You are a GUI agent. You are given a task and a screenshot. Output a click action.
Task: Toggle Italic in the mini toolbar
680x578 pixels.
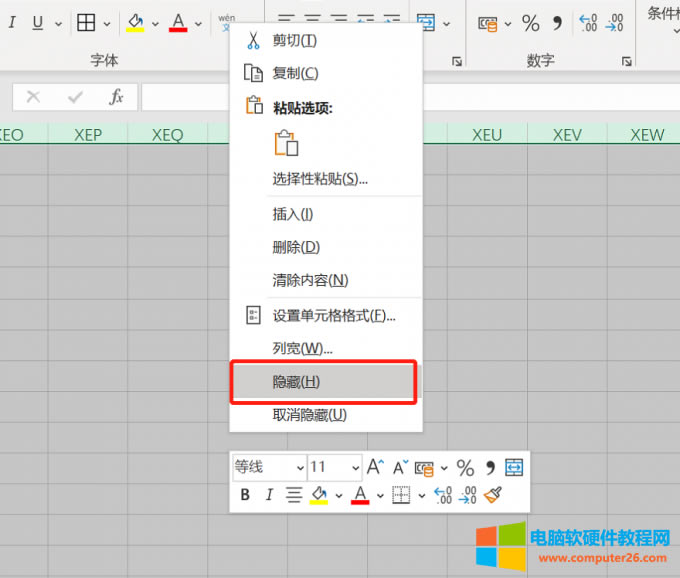click(x=269, y=495)
